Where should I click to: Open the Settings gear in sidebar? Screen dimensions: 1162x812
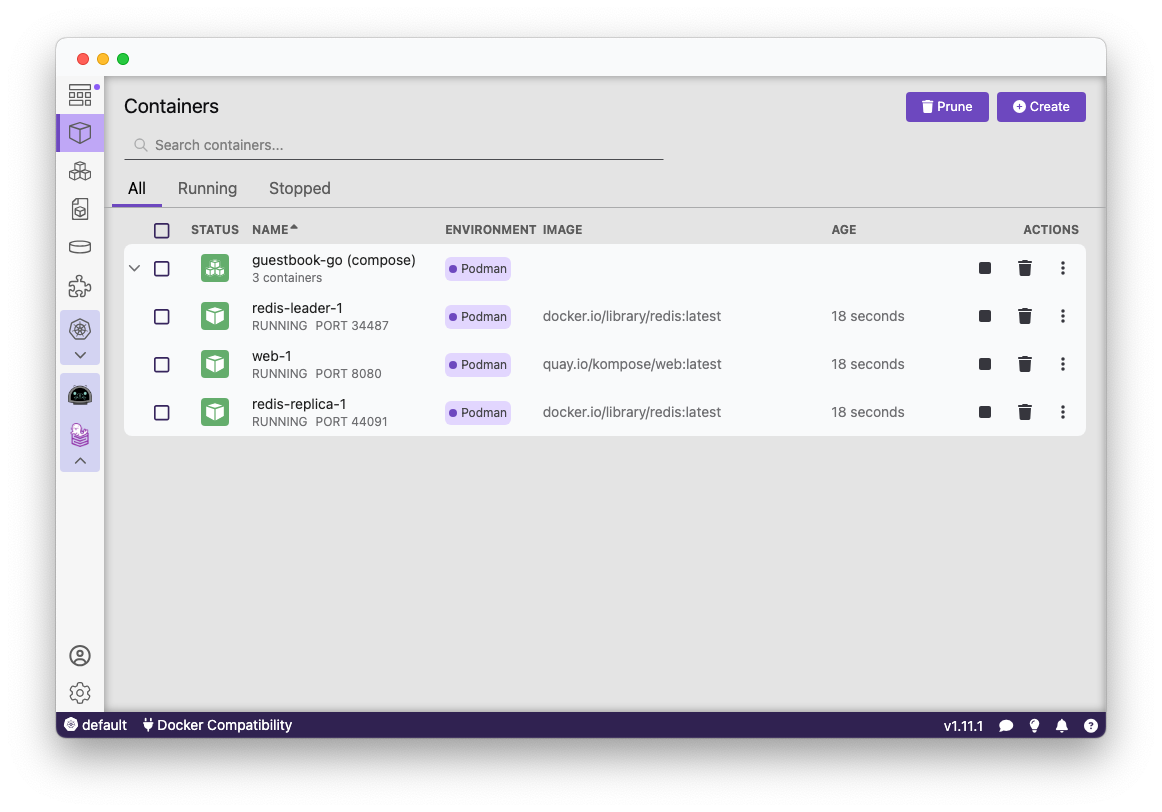click(80, 693)
